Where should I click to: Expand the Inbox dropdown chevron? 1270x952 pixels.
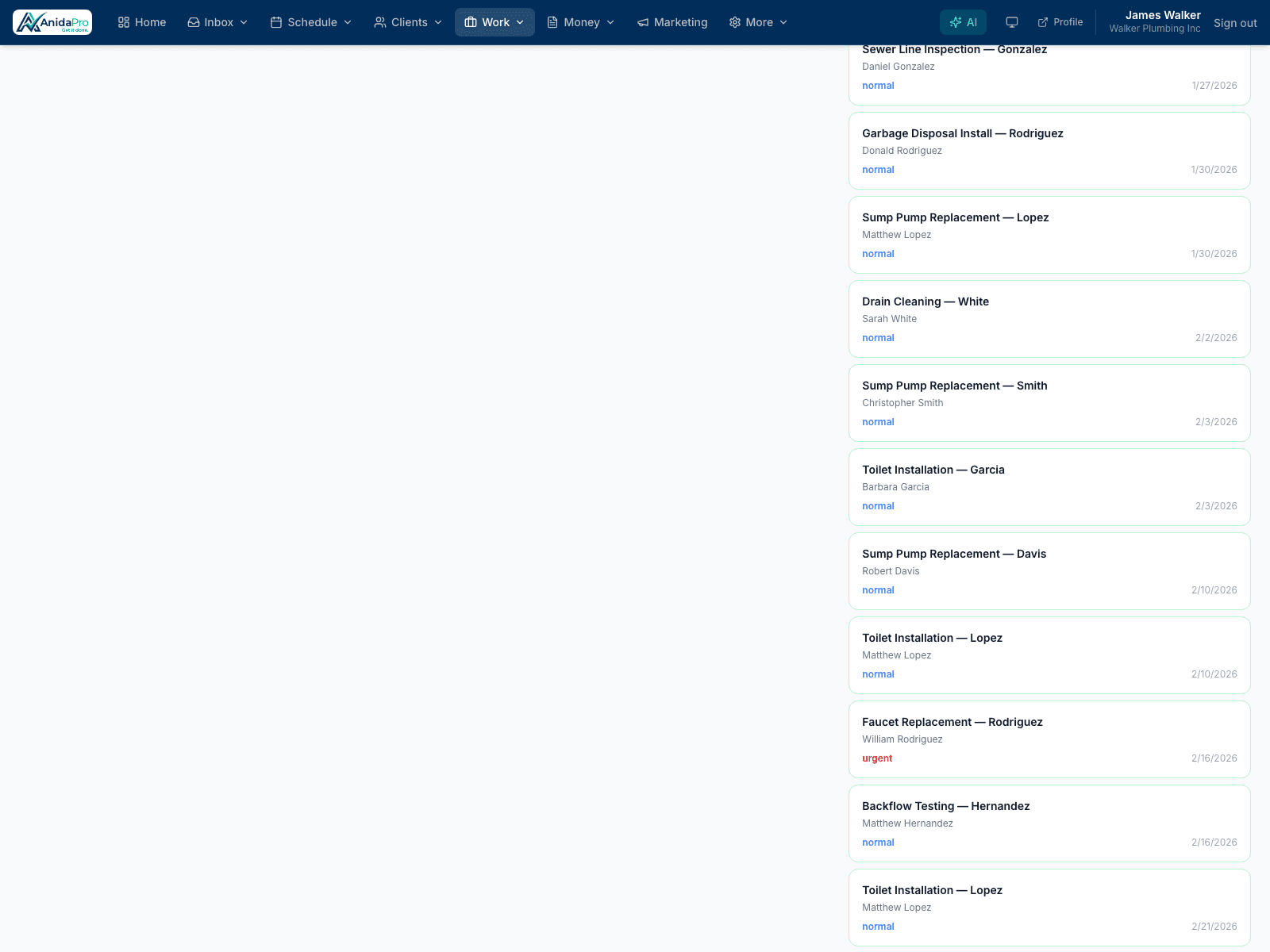point(244,22)
